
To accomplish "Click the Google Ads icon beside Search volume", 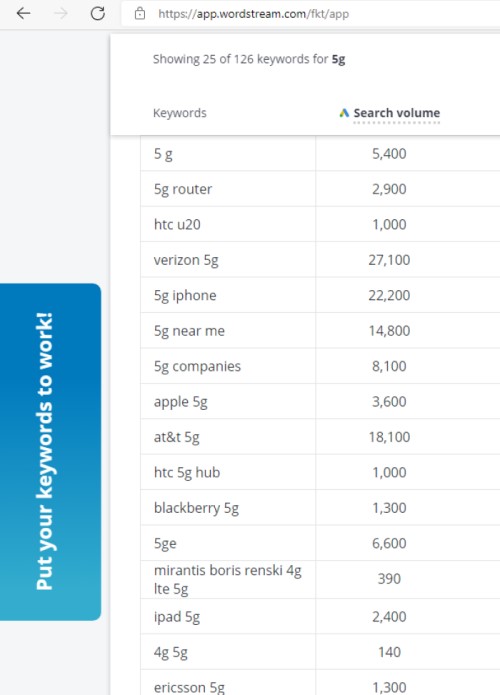I will click(344, 113).
